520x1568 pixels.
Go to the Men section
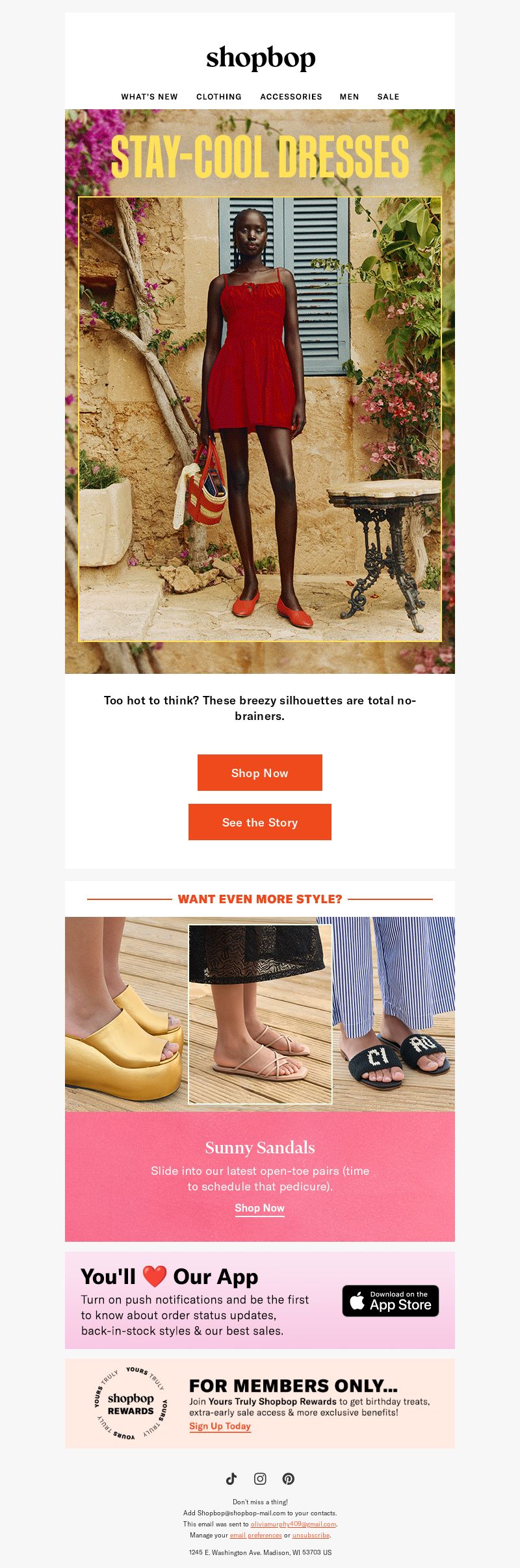coord(349,96)
